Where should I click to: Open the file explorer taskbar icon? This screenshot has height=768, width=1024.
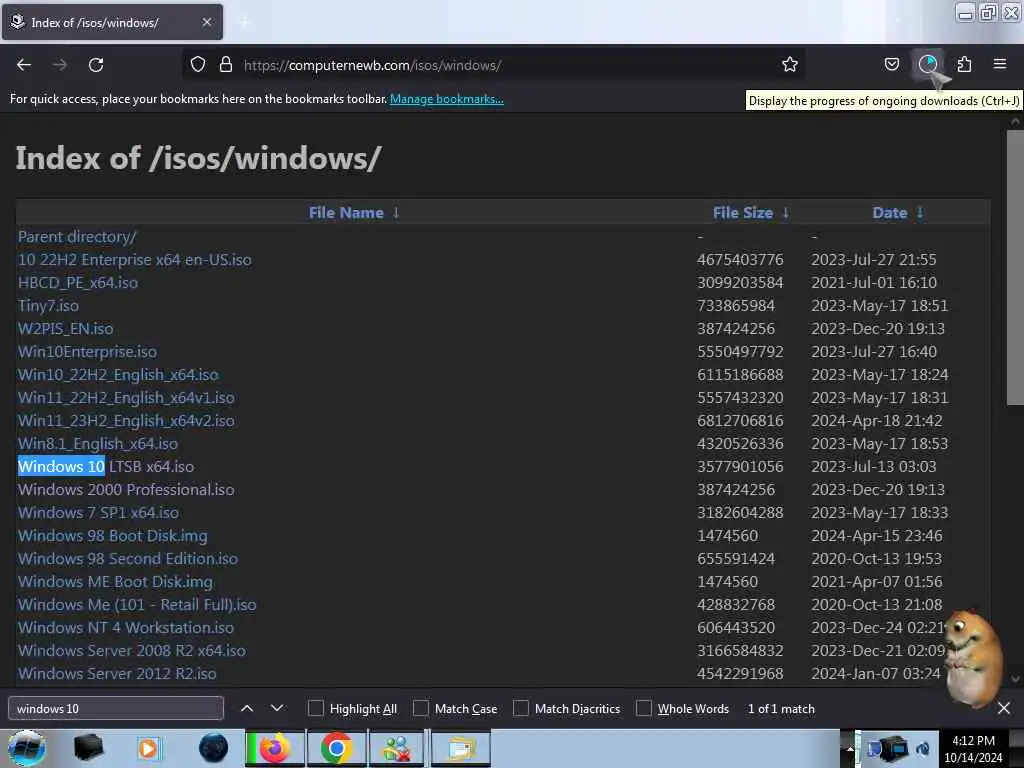[x=460, y=748]
